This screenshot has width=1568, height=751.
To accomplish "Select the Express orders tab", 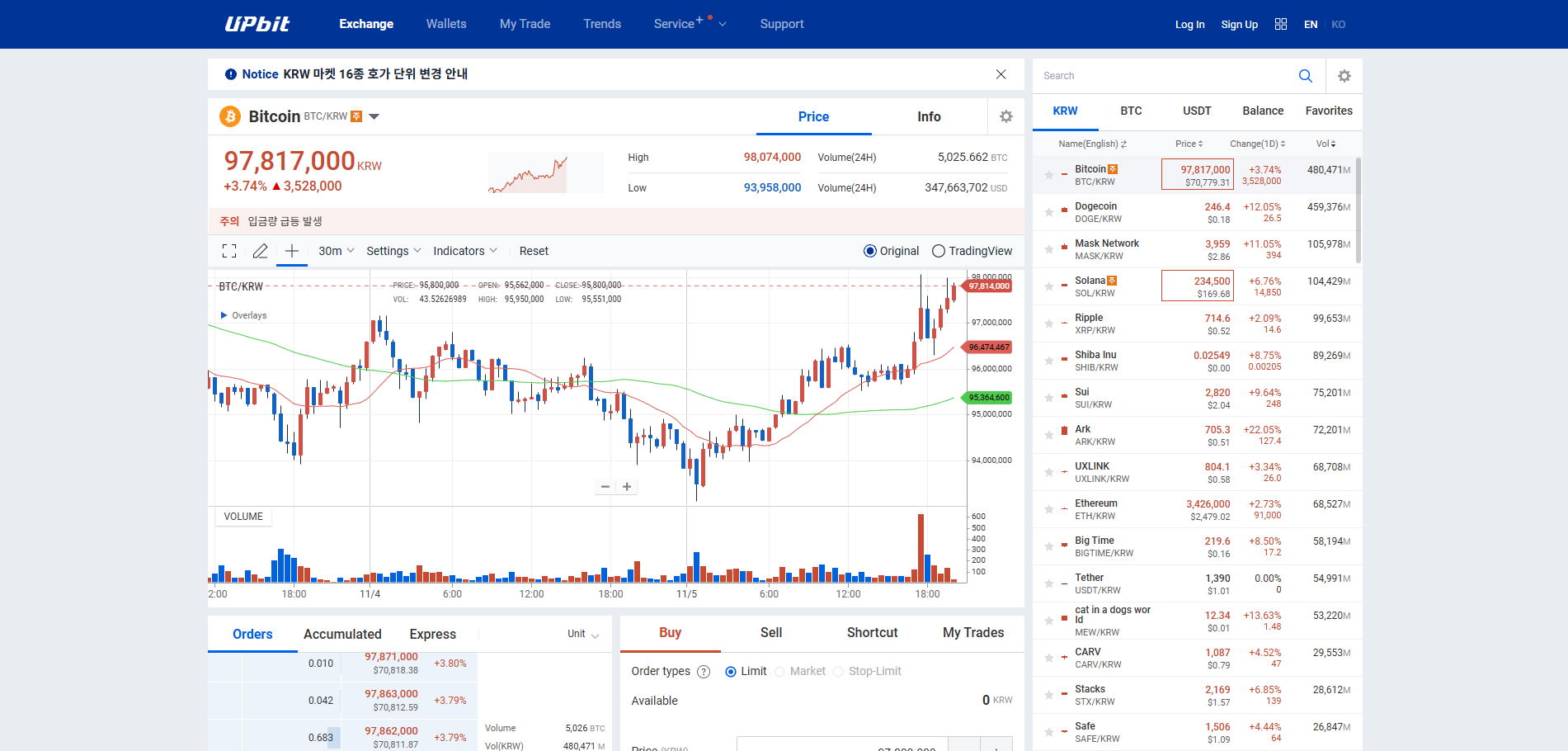I will (x=432, y=634).
